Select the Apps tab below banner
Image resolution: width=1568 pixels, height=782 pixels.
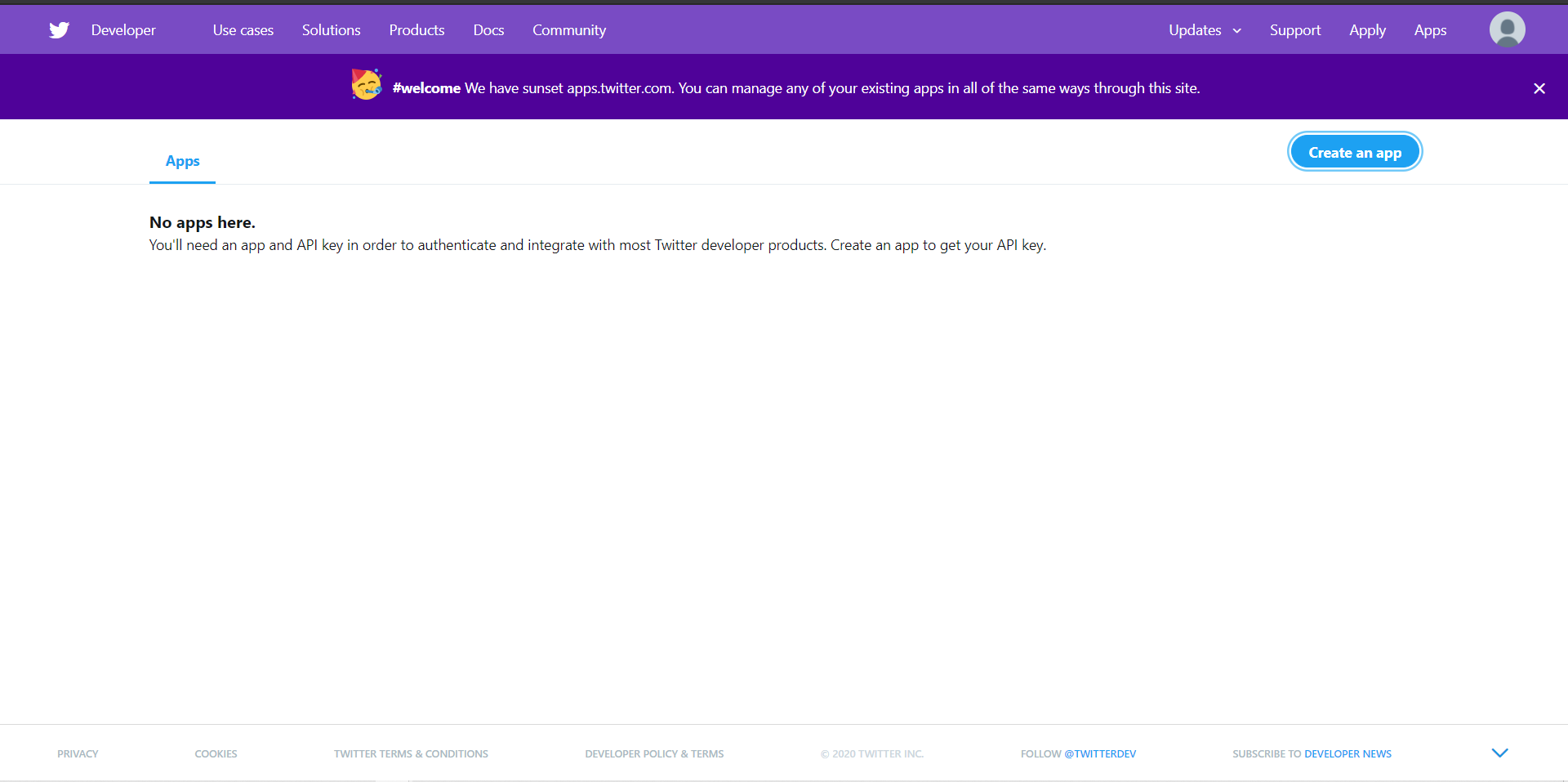(x=182, y=161)
